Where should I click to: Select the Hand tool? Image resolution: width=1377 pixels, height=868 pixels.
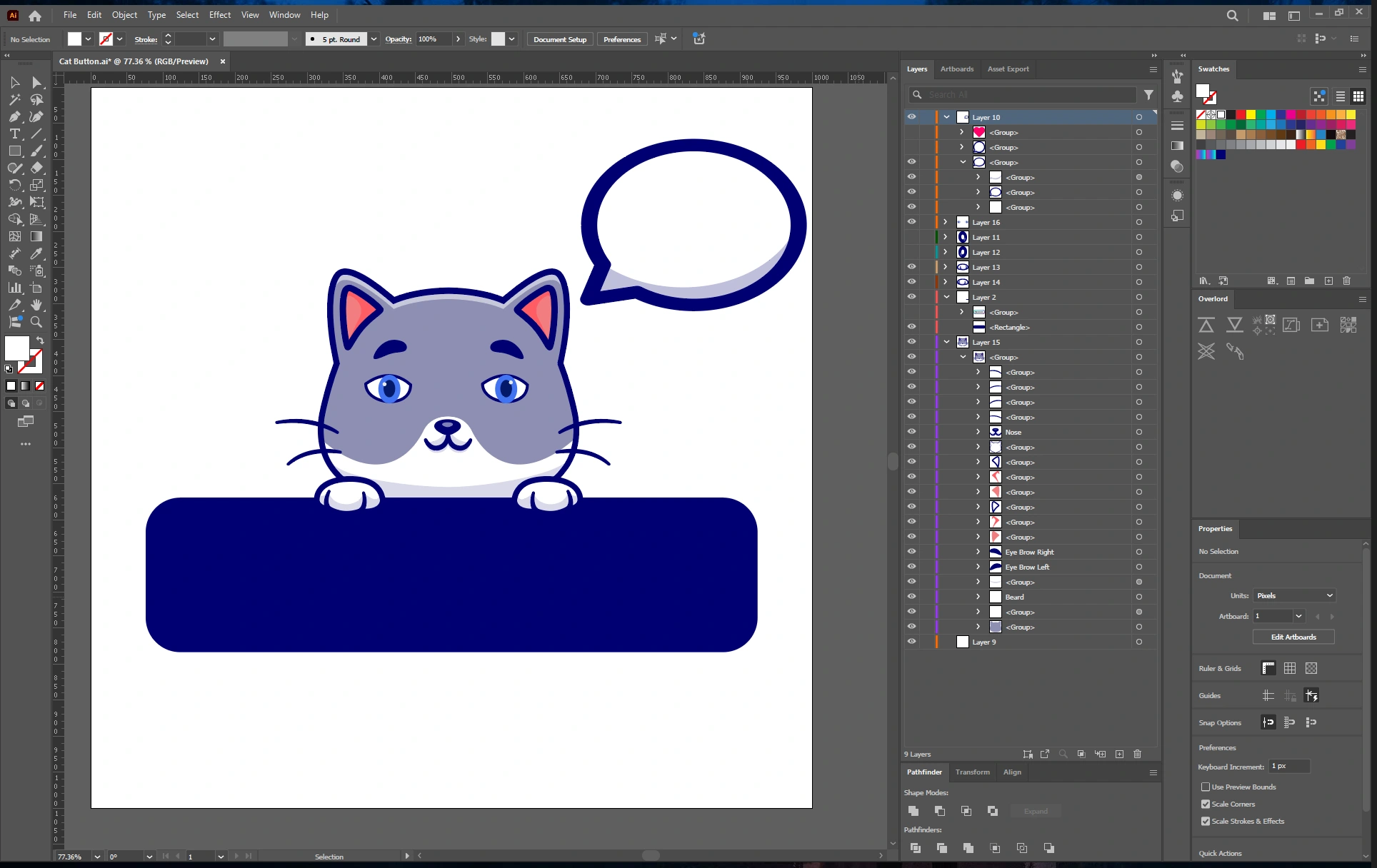[x=36, y=305]
